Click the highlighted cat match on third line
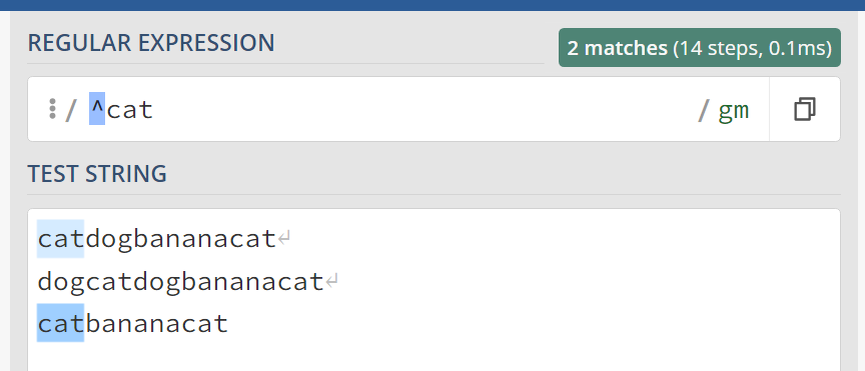Image resolution: width=865 pixels, height=371 pixels. click(61, 322)
